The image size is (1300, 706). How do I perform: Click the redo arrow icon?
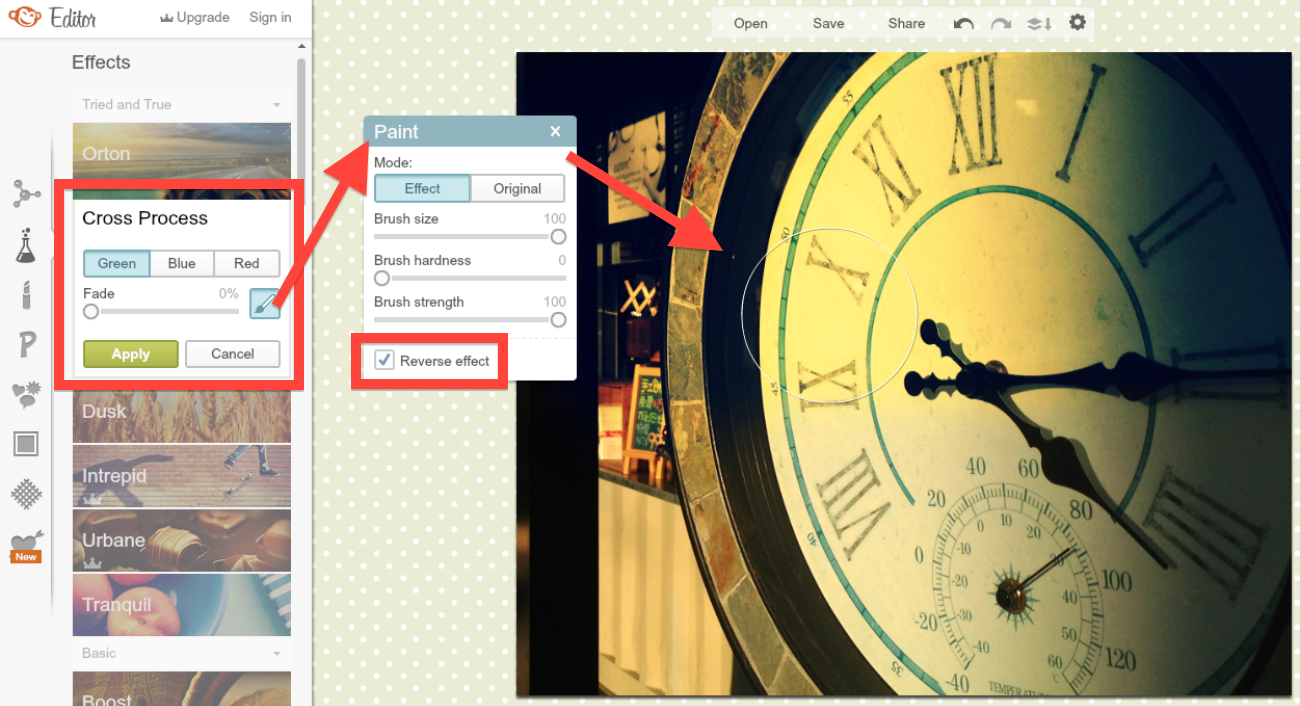(1001, 23)
